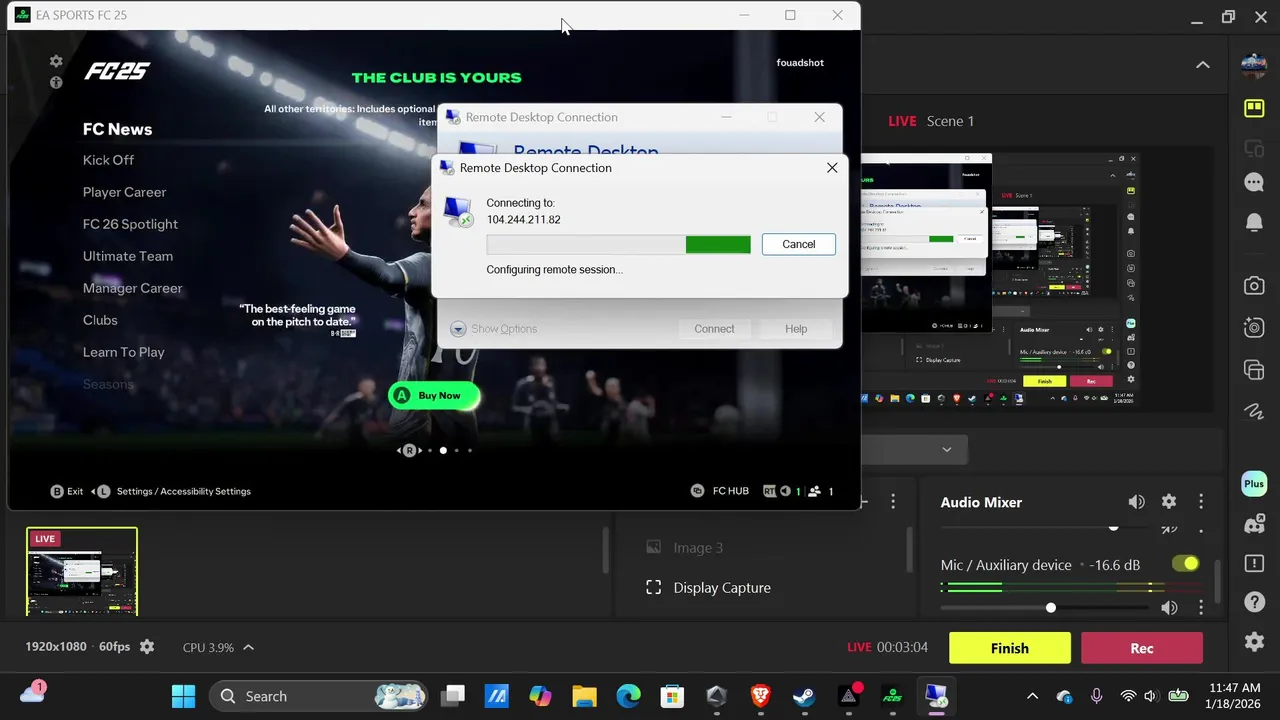Open the chat bubble icon in sidebar
Viewport: 1280px width, 720px height.
[1254, 183]
